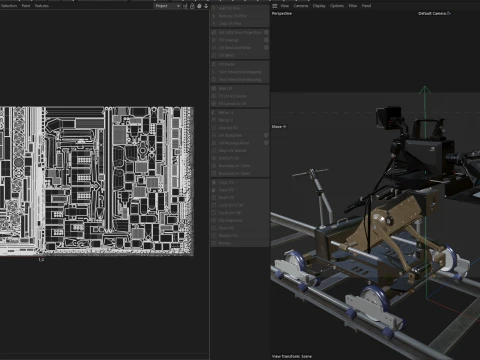Click the Flip Sequence icon
This screenshot has height=360, width=480.
point(214,220)
